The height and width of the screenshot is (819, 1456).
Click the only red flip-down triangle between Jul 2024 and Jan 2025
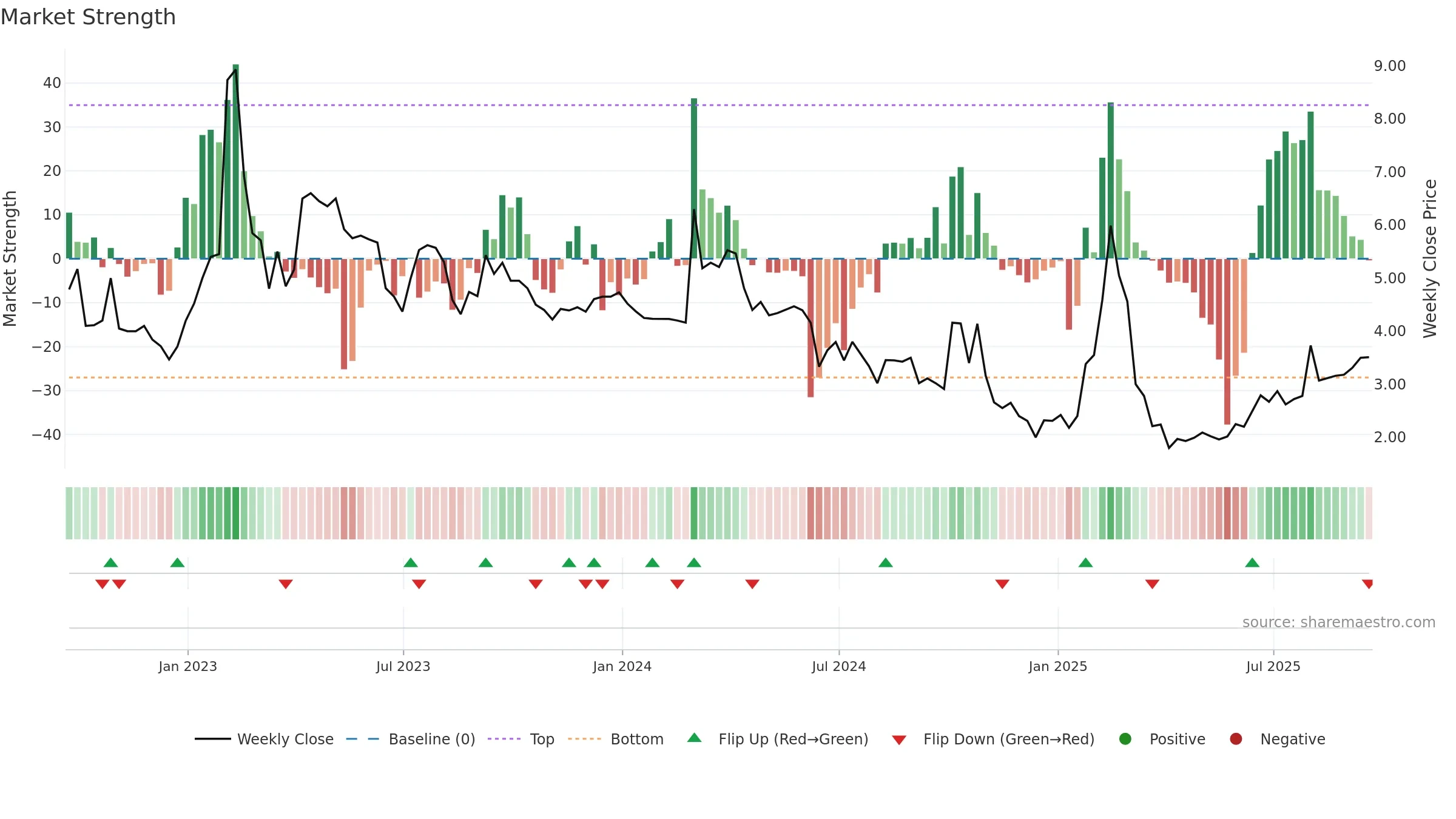point(1002,584)
